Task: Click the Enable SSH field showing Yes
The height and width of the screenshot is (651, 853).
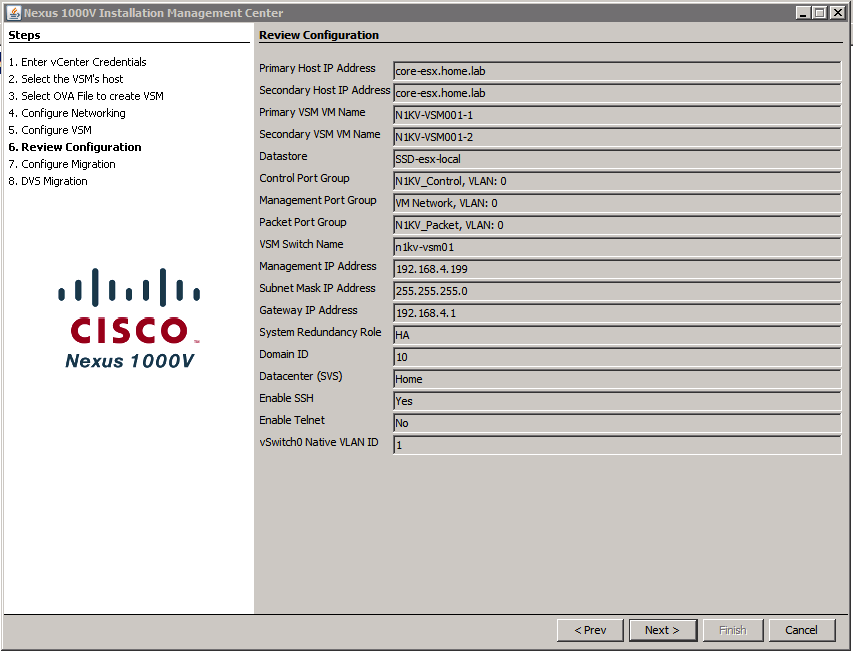Action: (x=617, y=401)
